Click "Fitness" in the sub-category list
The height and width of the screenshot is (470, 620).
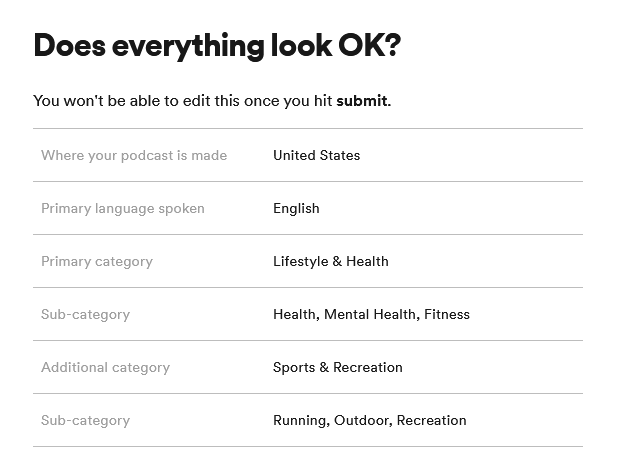click(x=446, y=314)
